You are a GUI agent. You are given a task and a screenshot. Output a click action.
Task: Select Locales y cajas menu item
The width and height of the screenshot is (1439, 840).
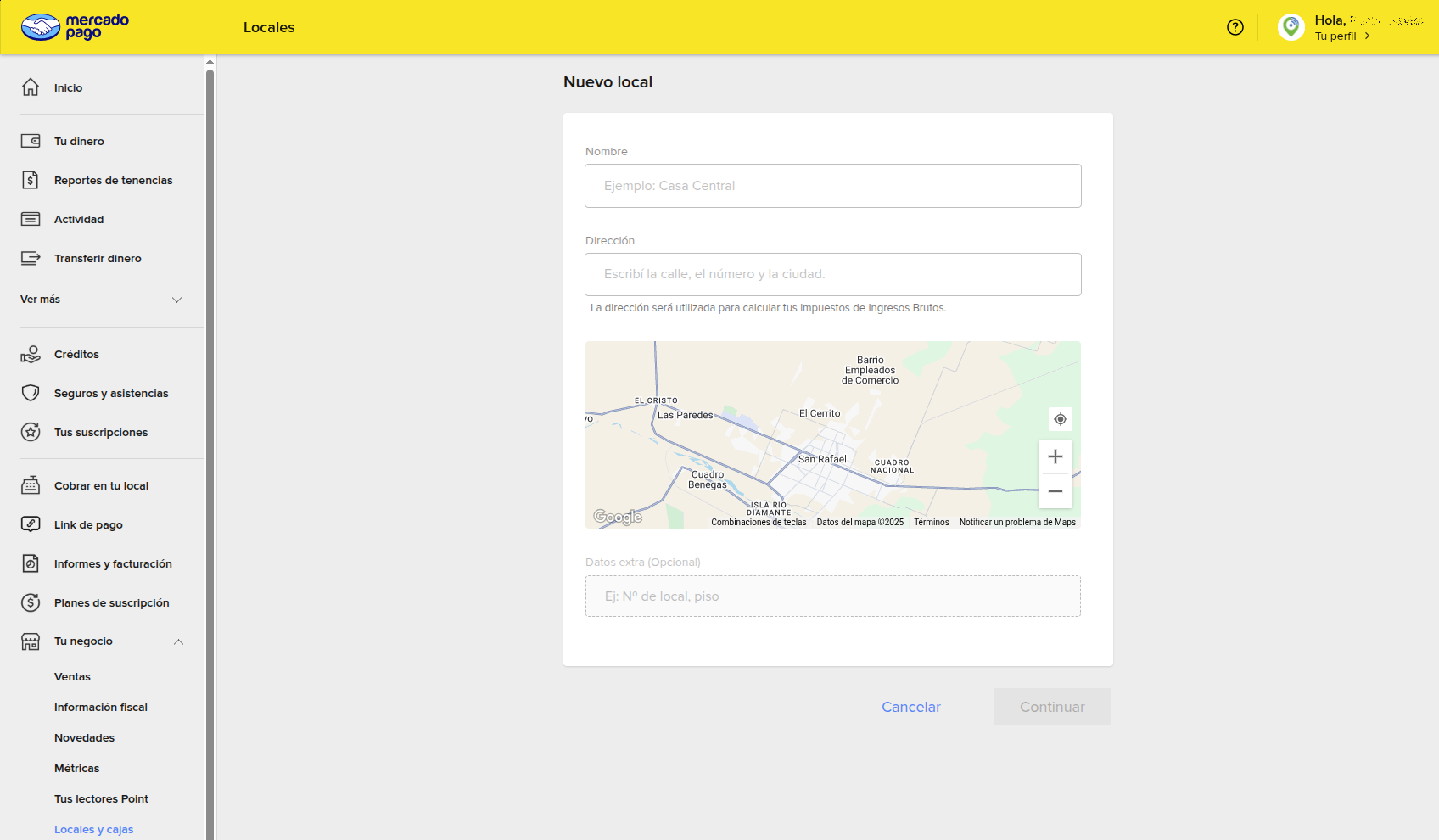click(x=93, y=829)
